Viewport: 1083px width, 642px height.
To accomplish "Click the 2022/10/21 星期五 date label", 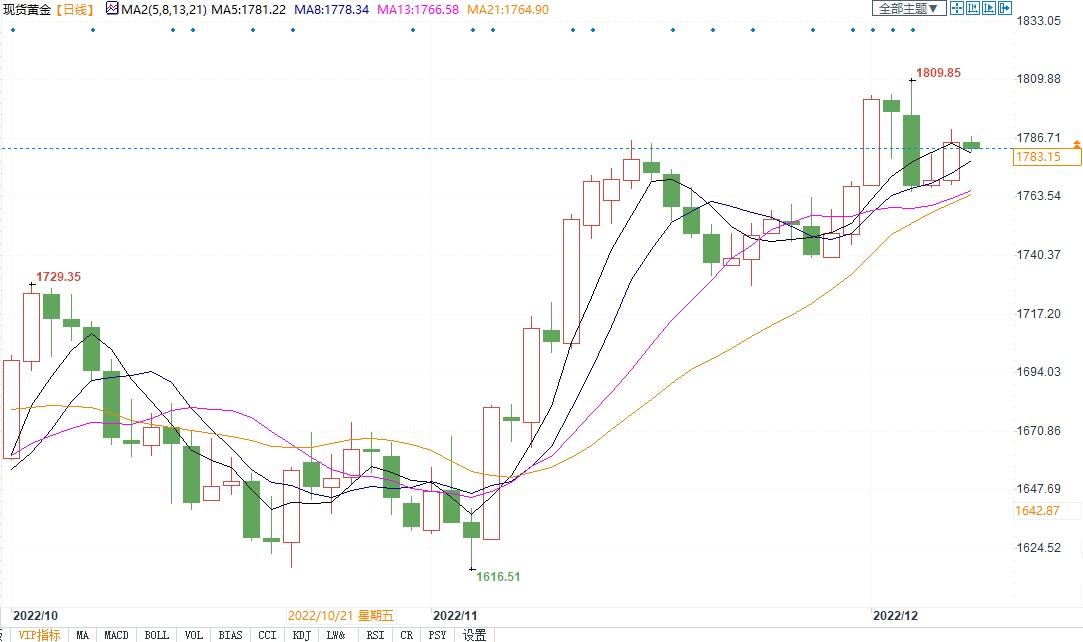I will tap(341, 615).
